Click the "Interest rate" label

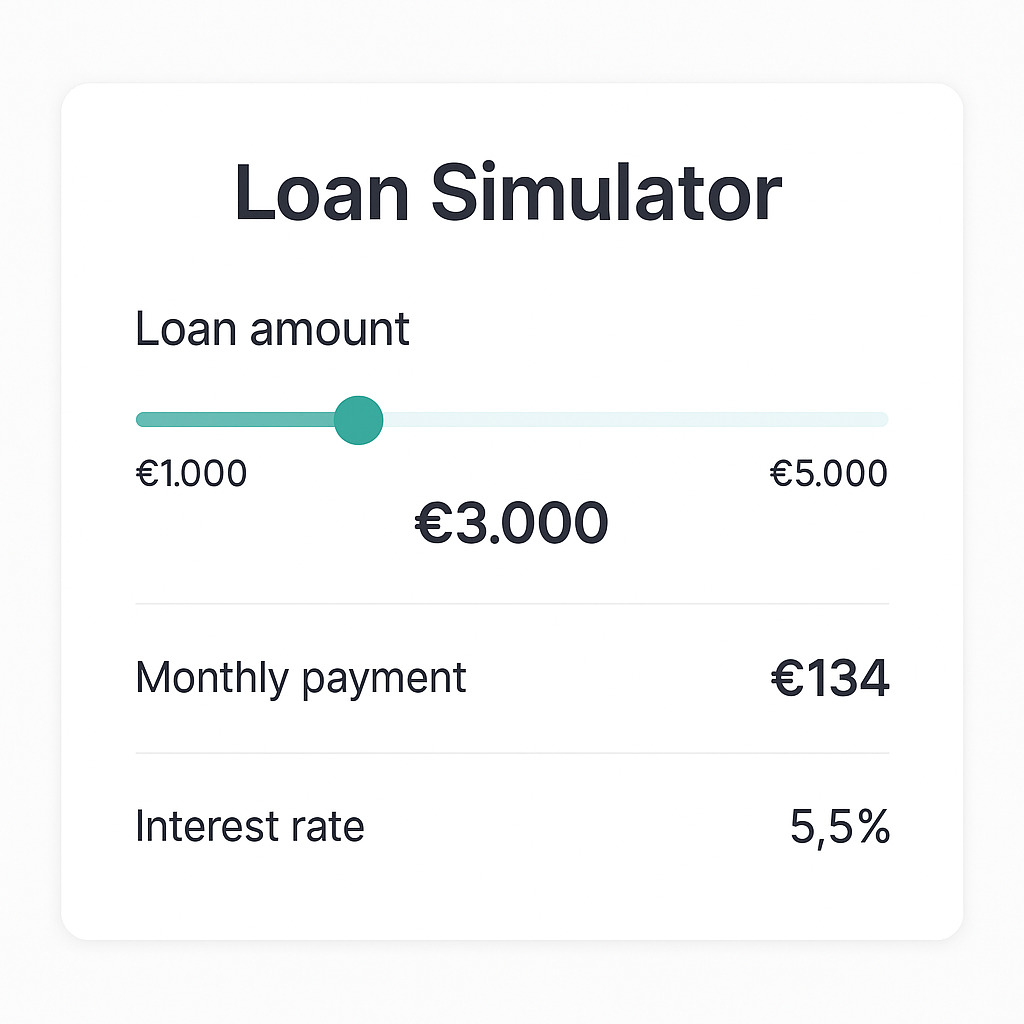point(249,827)
